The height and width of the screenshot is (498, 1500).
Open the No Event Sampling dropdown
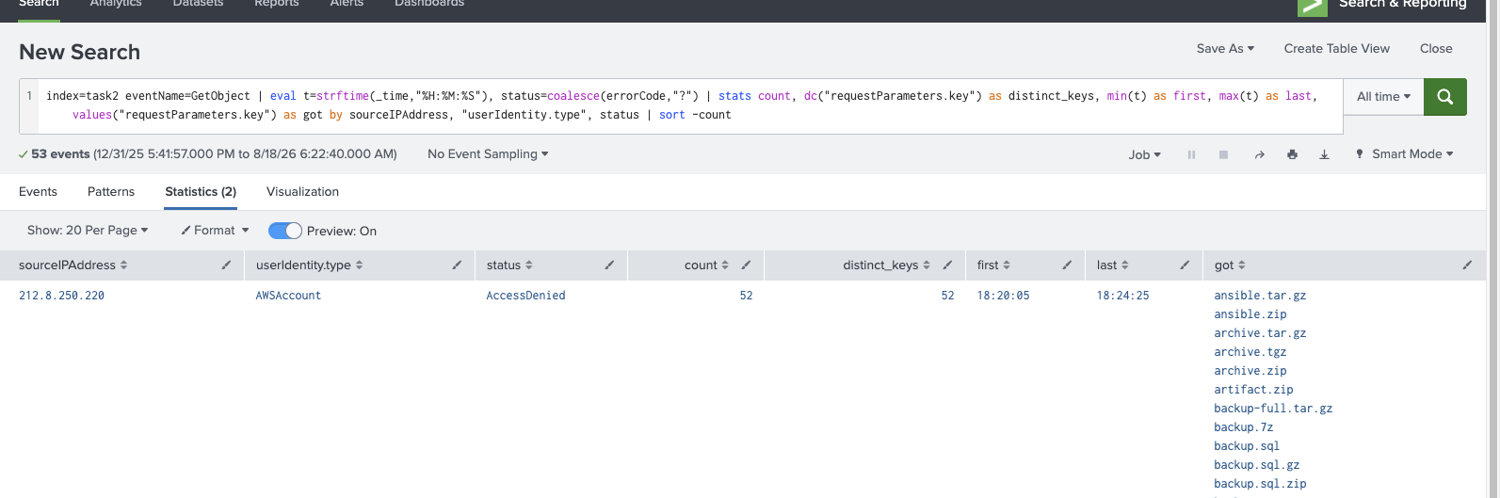[x=488, y=154]
